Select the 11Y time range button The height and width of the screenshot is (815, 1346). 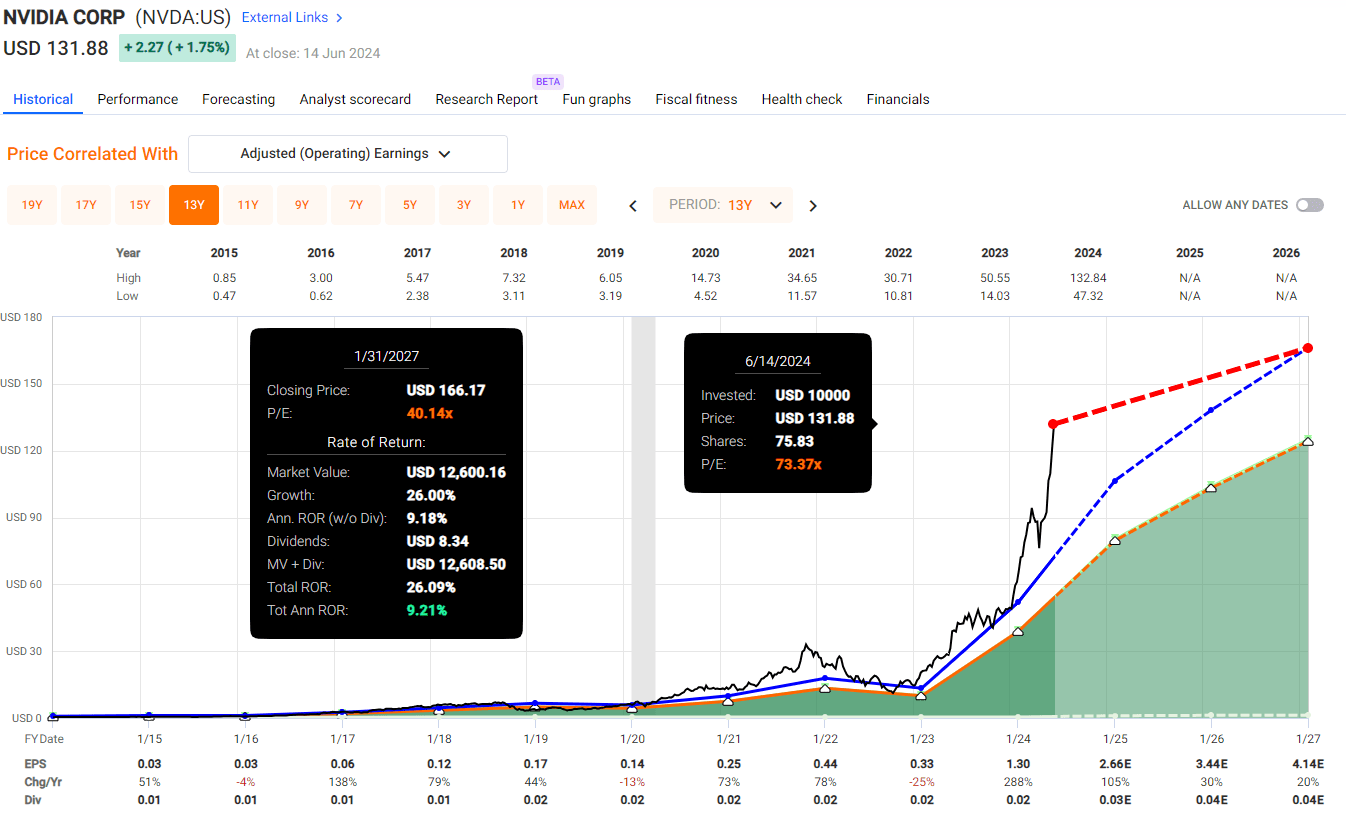(248, 205)
